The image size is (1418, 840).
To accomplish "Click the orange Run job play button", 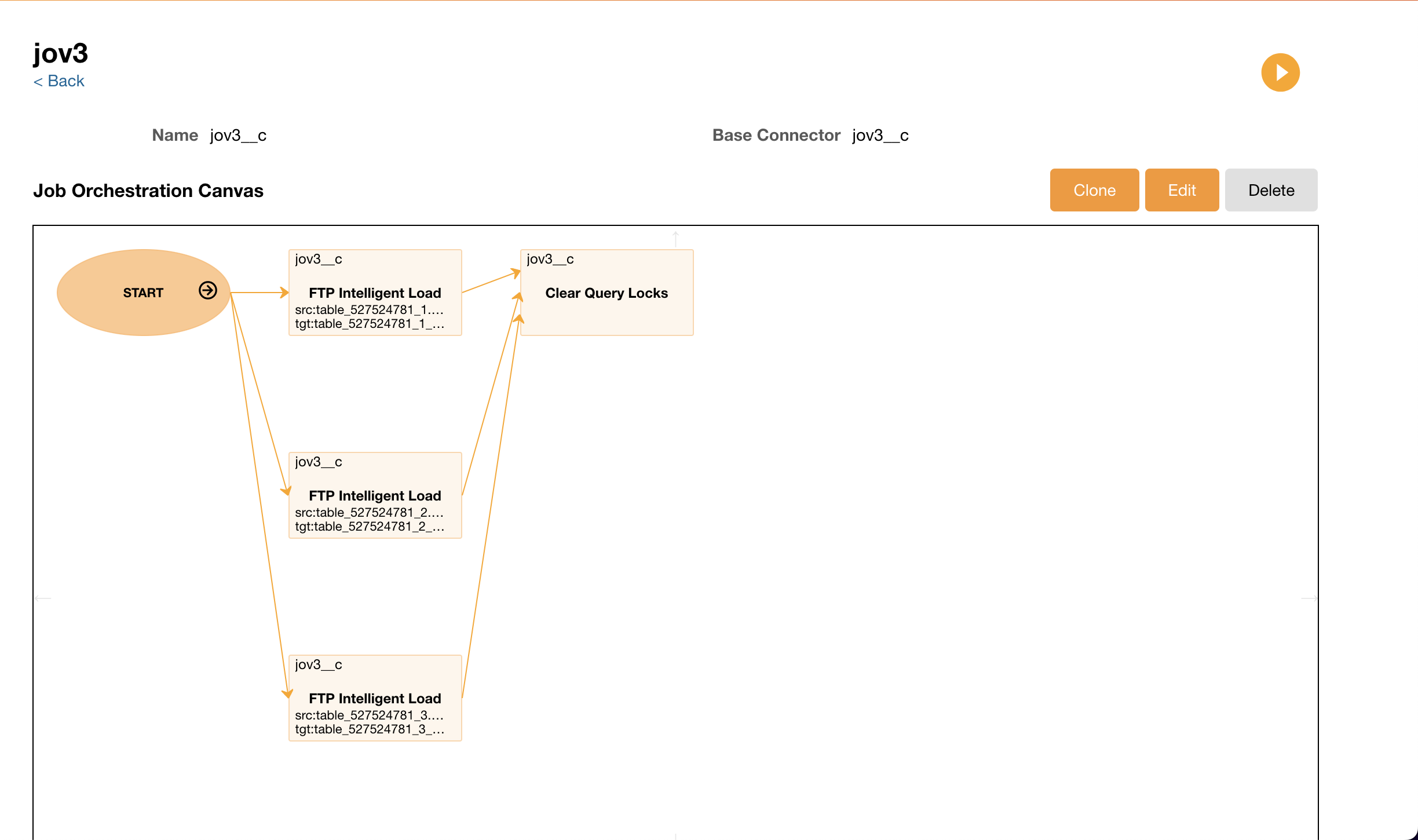I will (1280, 72).
